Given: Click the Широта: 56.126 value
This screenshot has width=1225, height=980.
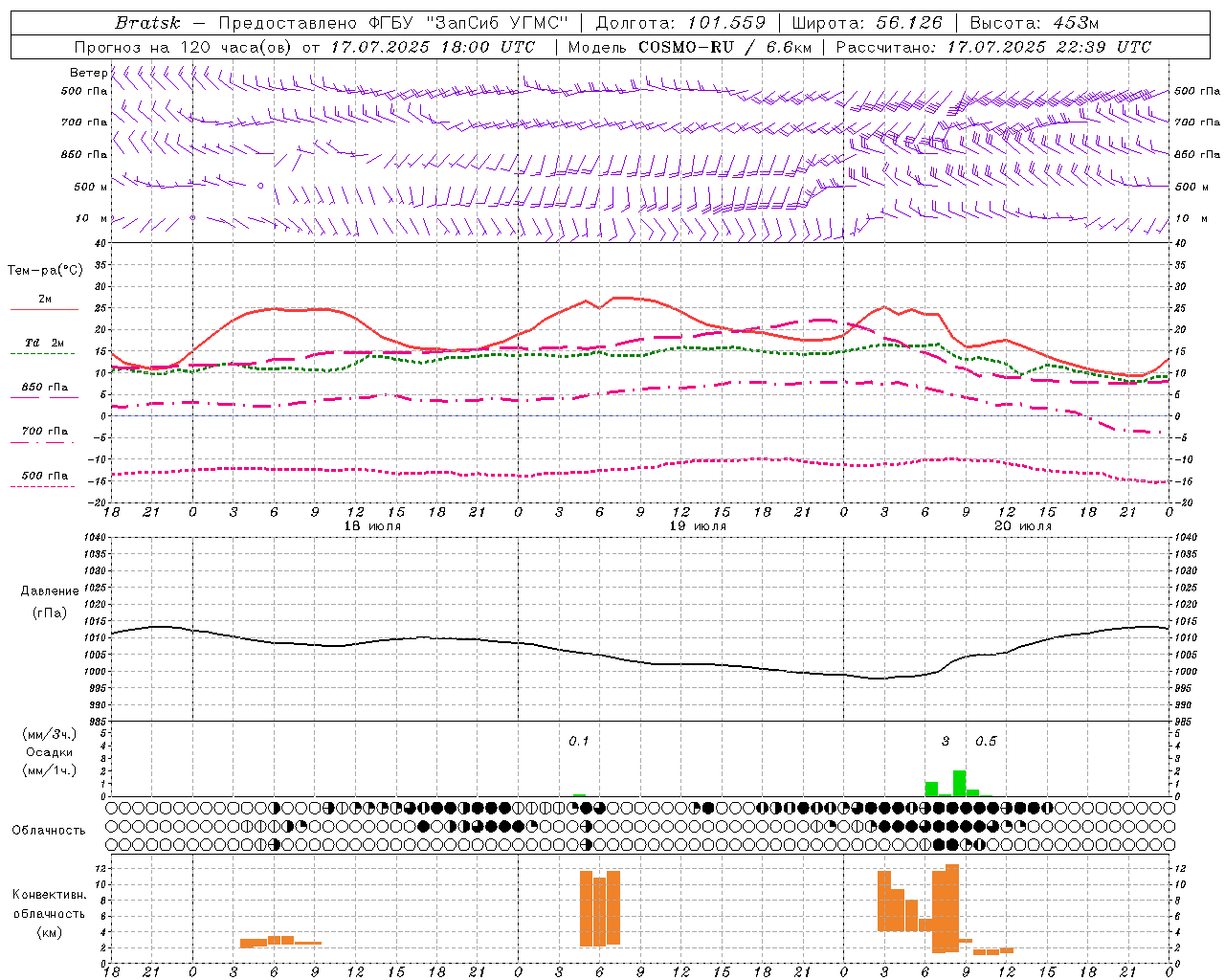Looking at the screenshot, I should (x=868, y=22).
